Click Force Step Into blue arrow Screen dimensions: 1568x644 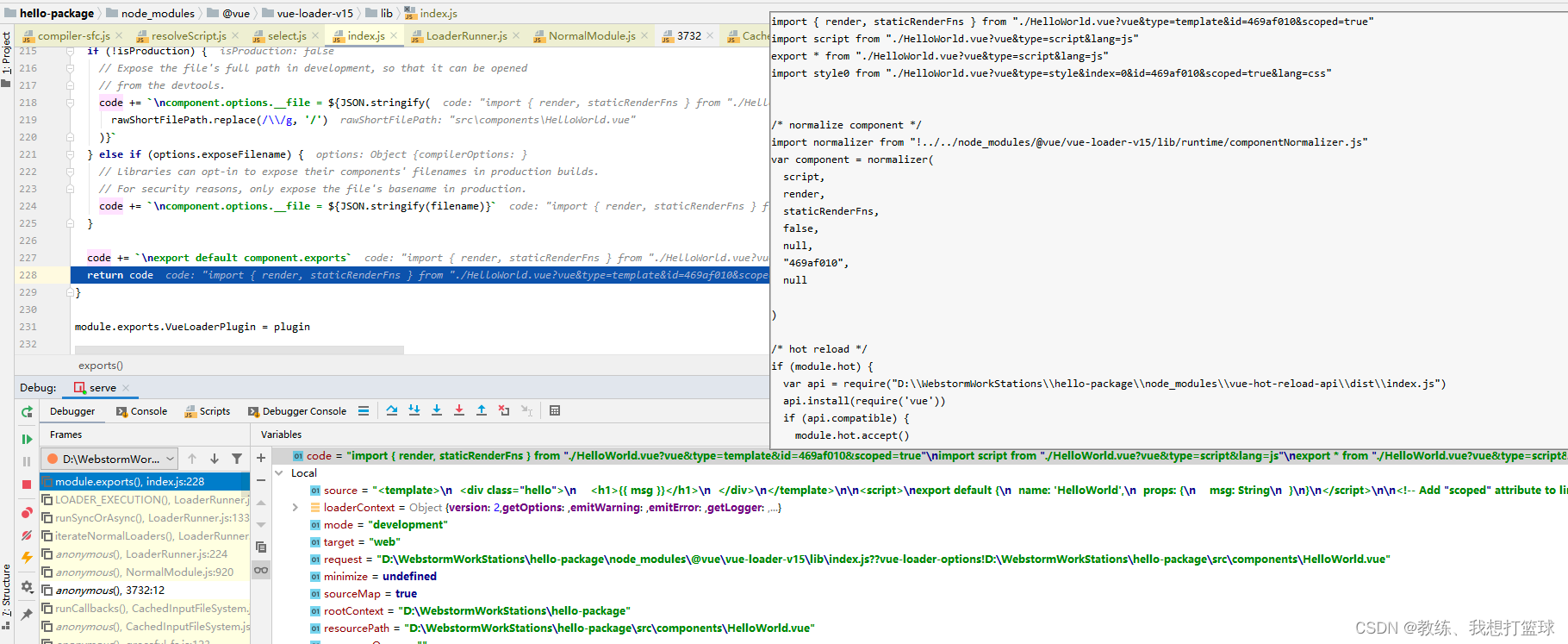[x=437, y=410]
